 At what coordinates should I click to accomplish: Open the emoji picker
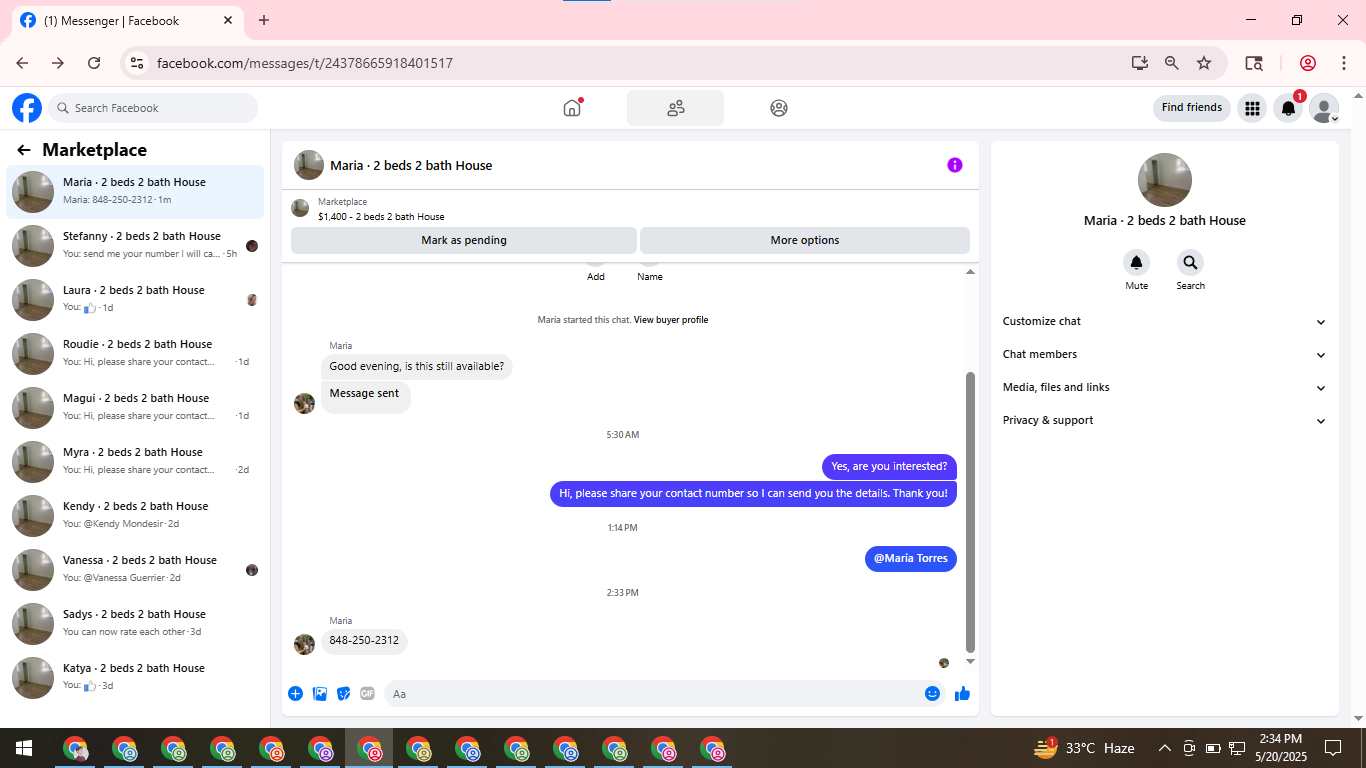(x=932, y=694)
